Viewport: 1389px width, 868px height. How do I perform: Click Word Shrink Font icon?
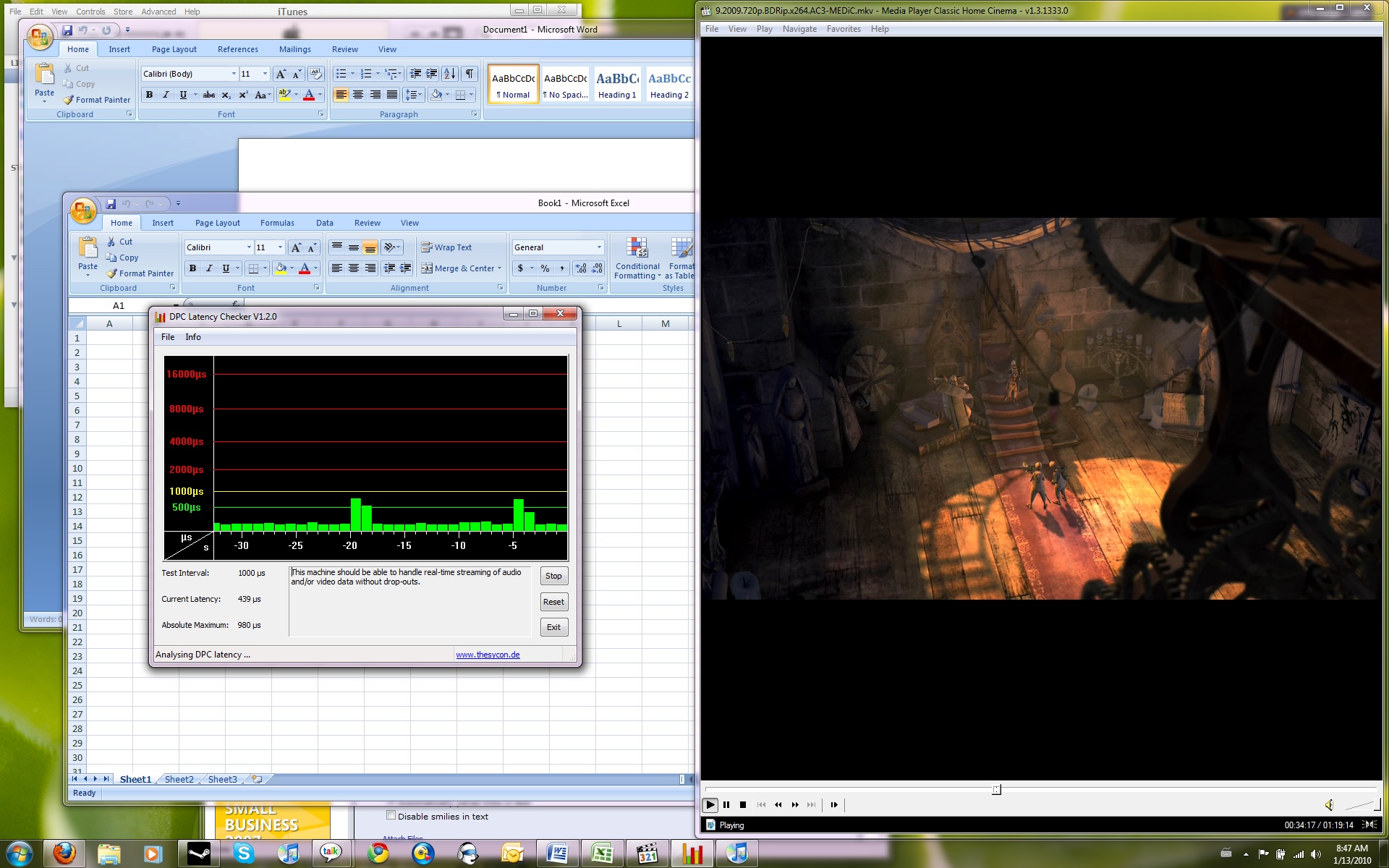(297, 74)
